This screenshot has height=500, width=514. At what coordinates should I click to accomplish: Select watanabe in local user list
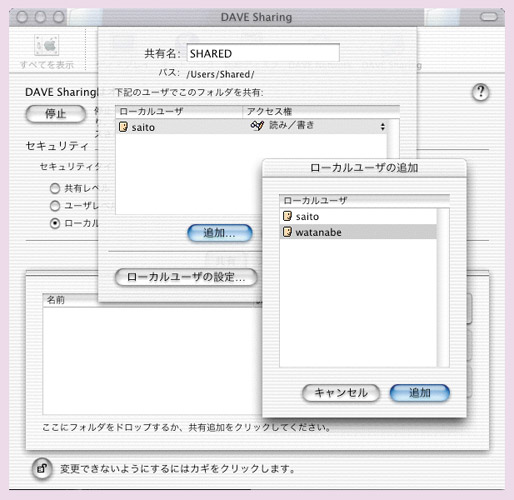click(358, 232)
